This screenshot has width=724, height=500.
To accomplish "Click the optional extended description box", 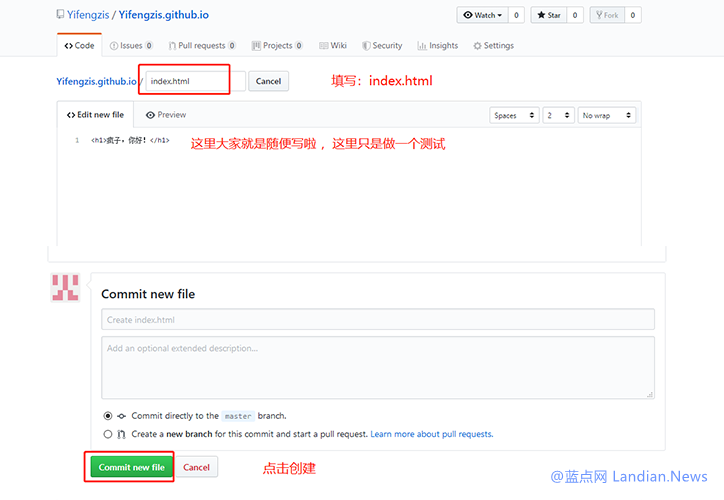I will coord(377,367).
